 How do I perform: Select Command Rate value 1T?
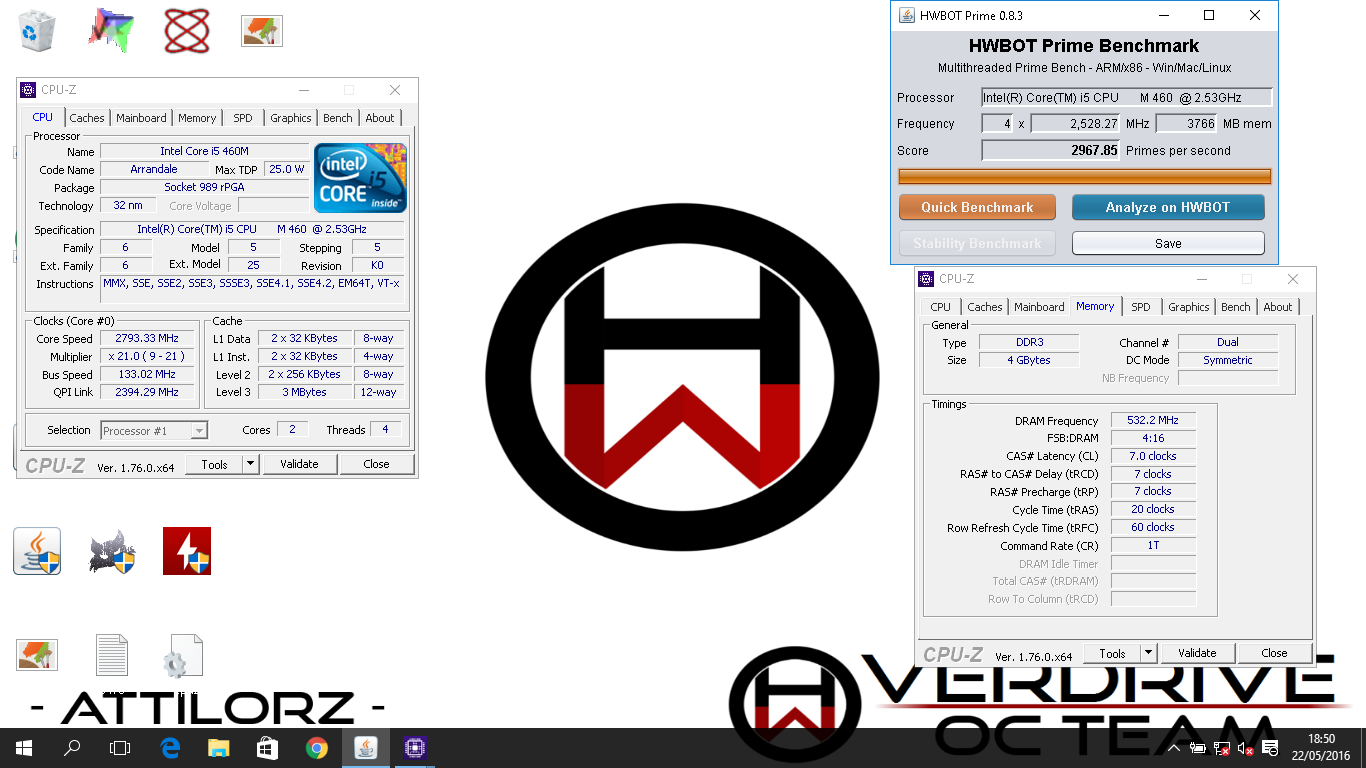tap(1153, 545)
